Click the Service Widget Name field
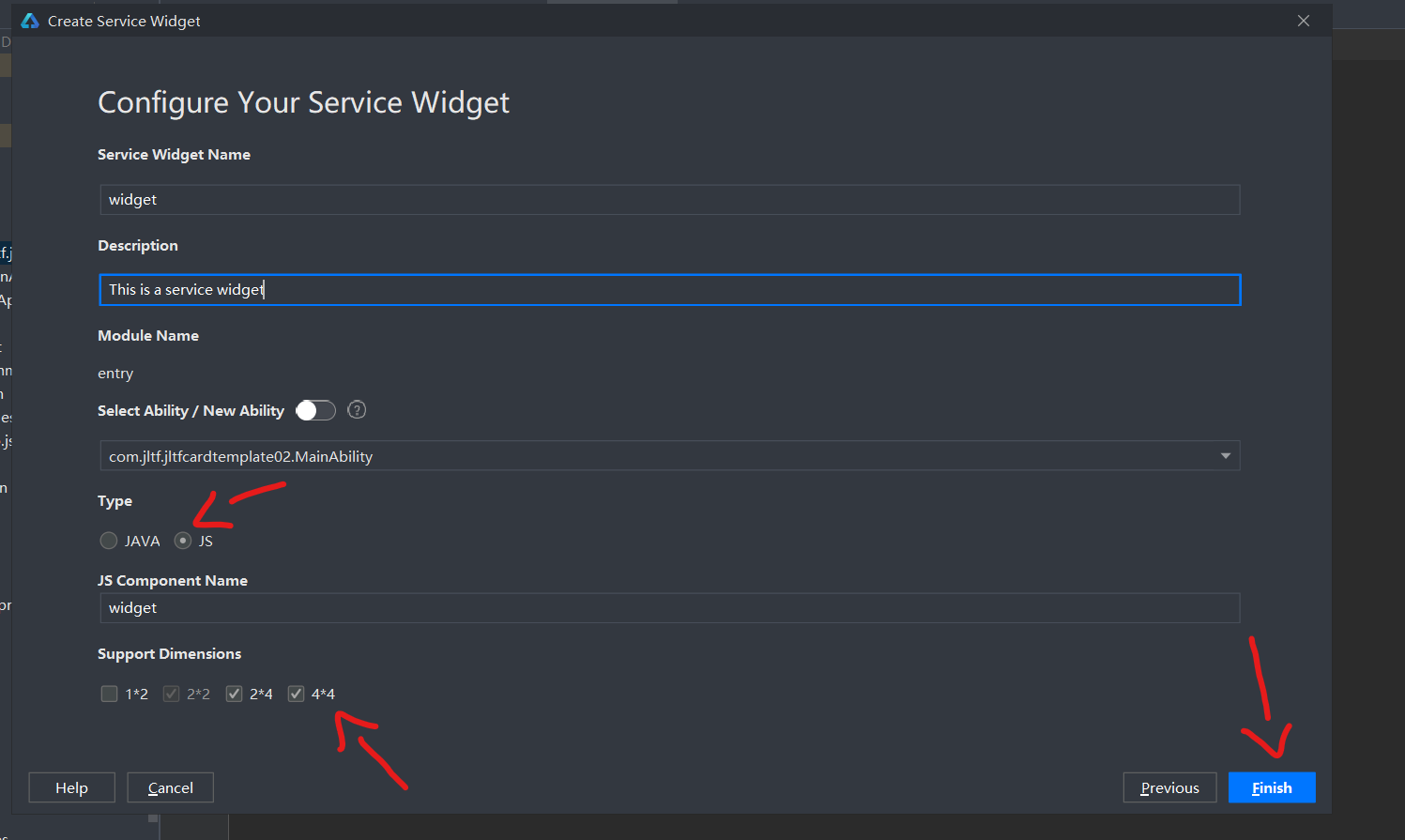Image resolution: width=1405 pixels, height=840 pixels. (x=669, y=200)
